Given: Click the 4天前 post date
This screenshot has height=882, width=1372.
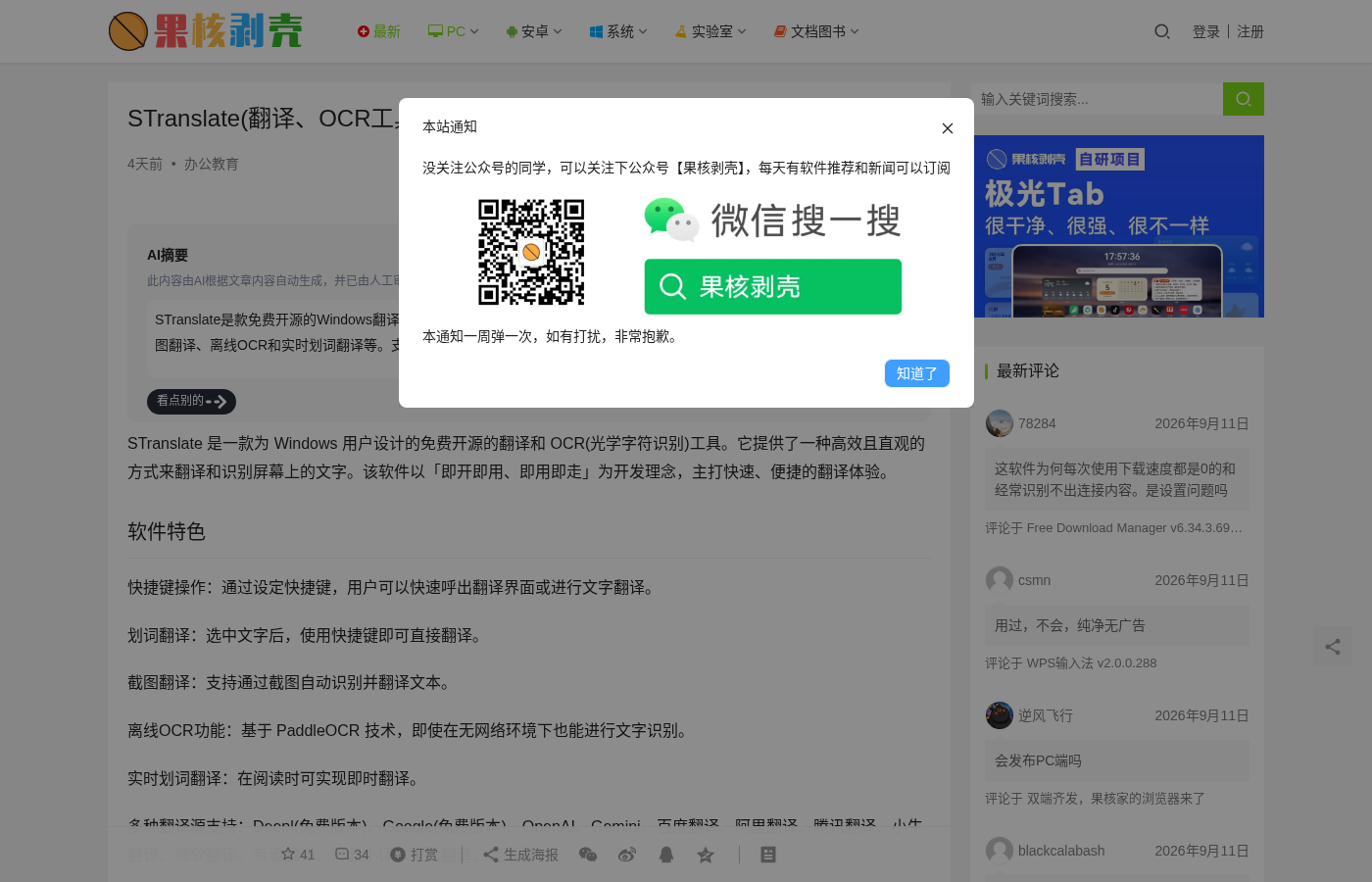Looking at the screenshot, I should pos(145,164).
